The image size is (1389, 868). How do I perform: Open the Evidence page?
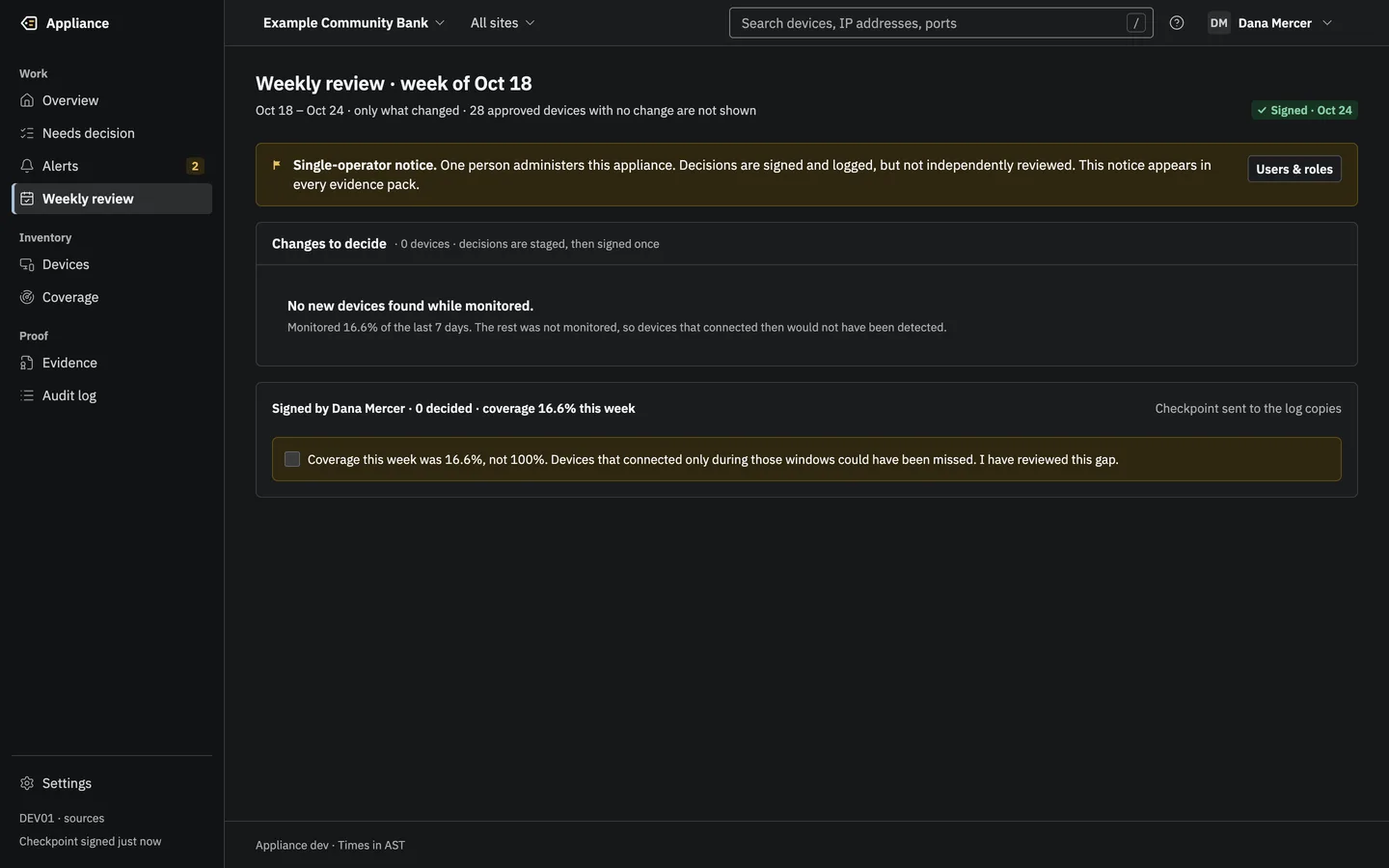[112, 363]
